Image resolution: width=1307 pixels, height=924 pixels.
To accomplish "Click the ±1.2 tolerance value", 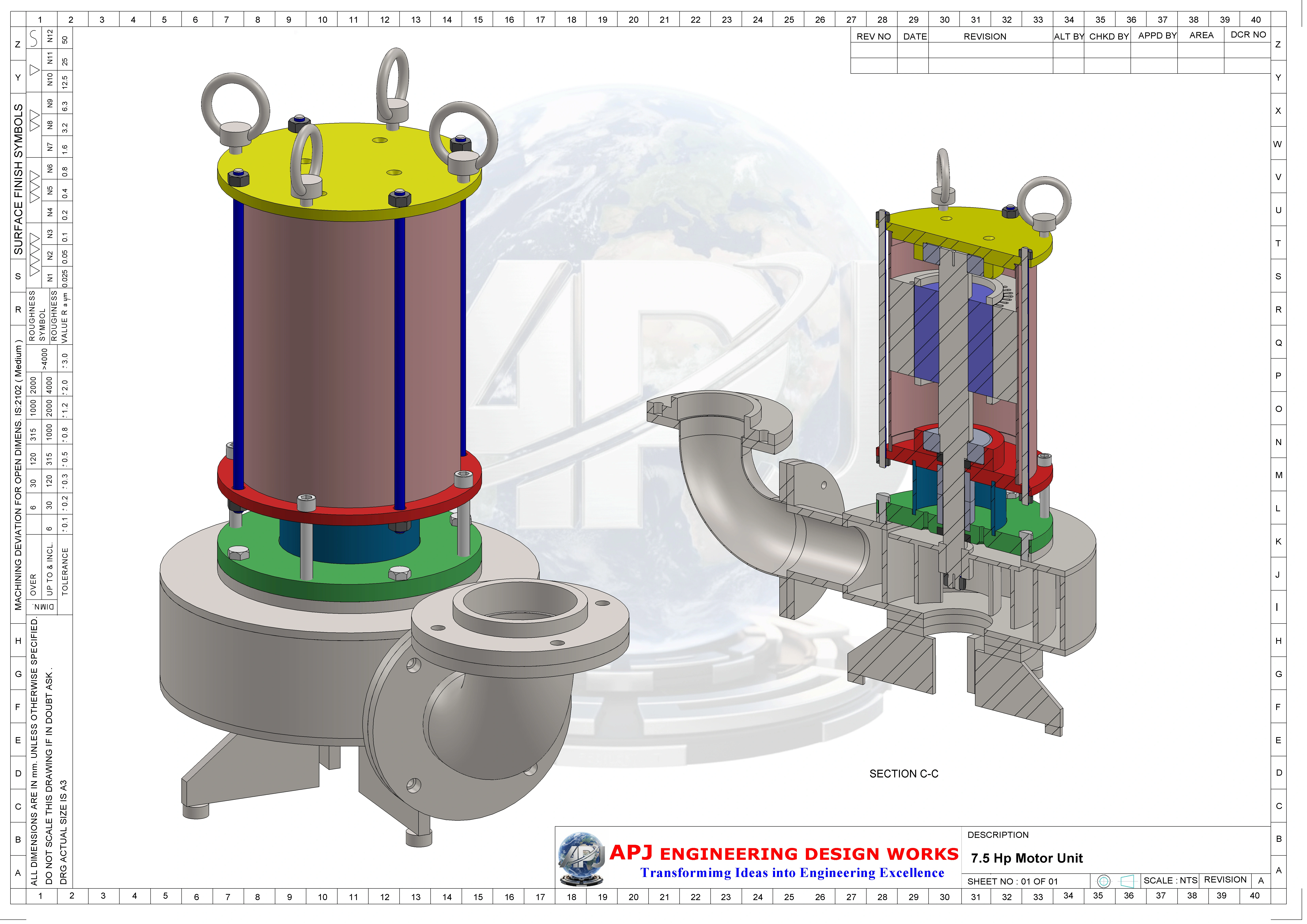I will click(x=65, y=410).
